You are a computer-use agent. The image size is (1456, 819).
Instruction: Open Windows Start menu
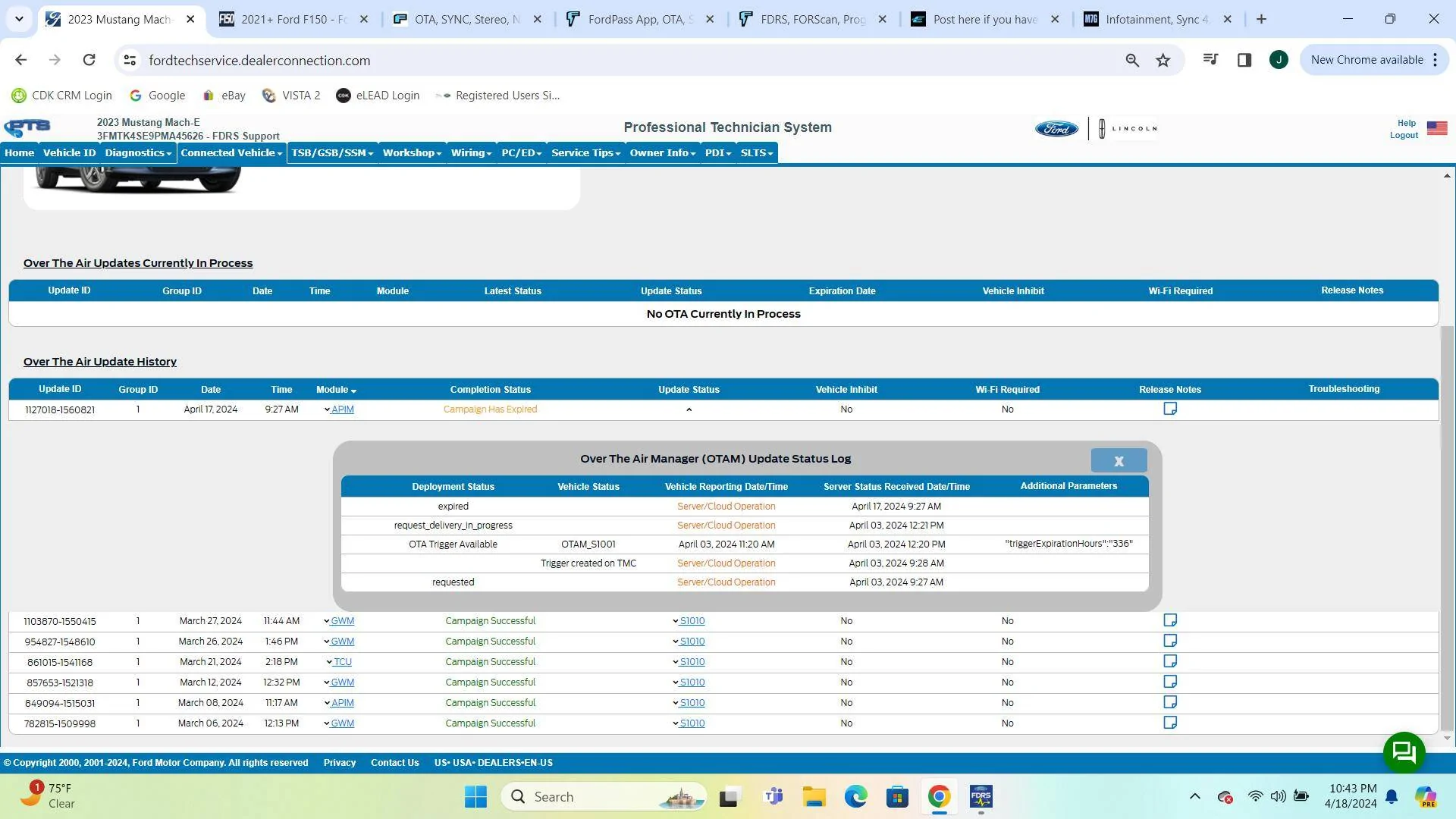(x=475, y=797)
